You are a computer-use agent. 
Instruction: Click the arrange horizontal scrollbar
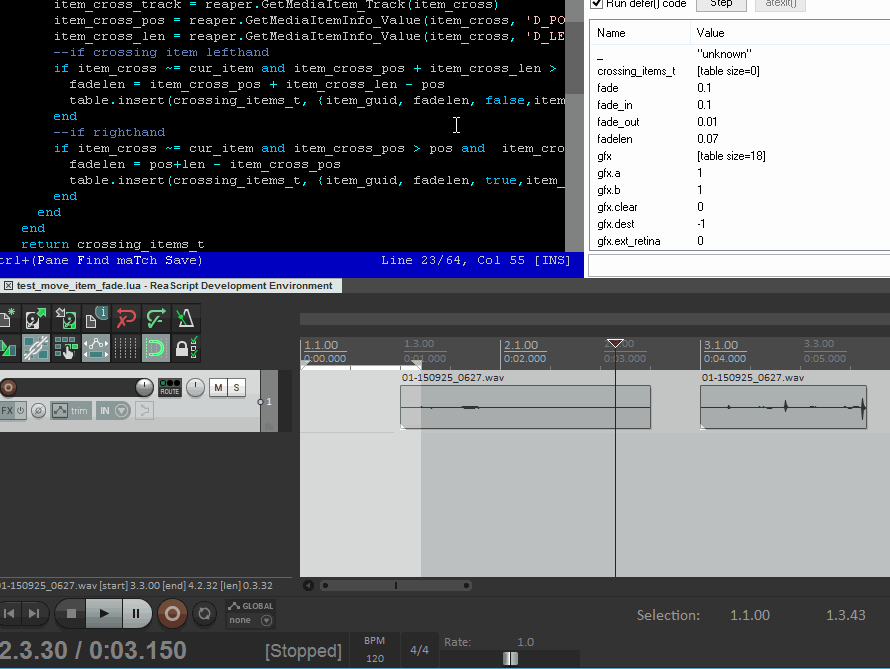(x=396, y=586)
